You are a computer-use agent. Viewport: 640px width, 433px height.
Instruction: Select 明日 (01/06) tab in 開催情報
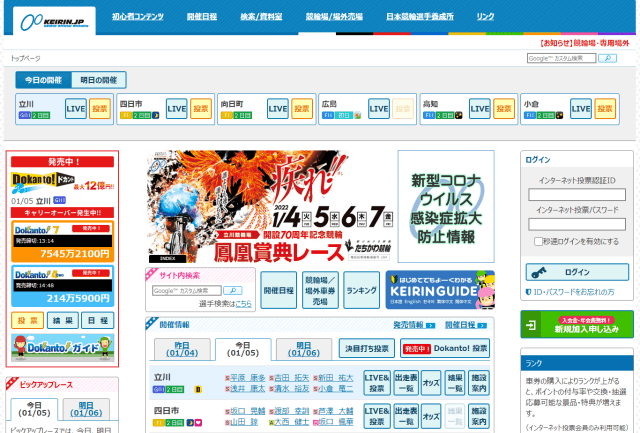click(x=304, y=349)
